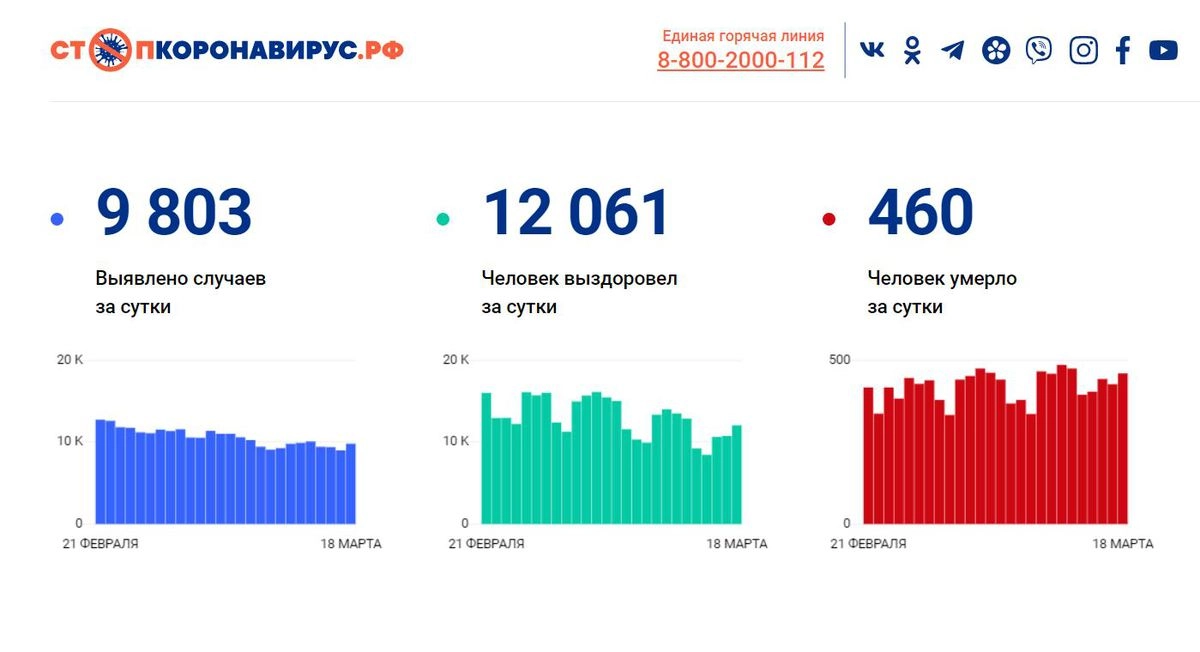Click the YouTube icon
The height and width of the screenshot is (652, 1200).
[1163, 50]
